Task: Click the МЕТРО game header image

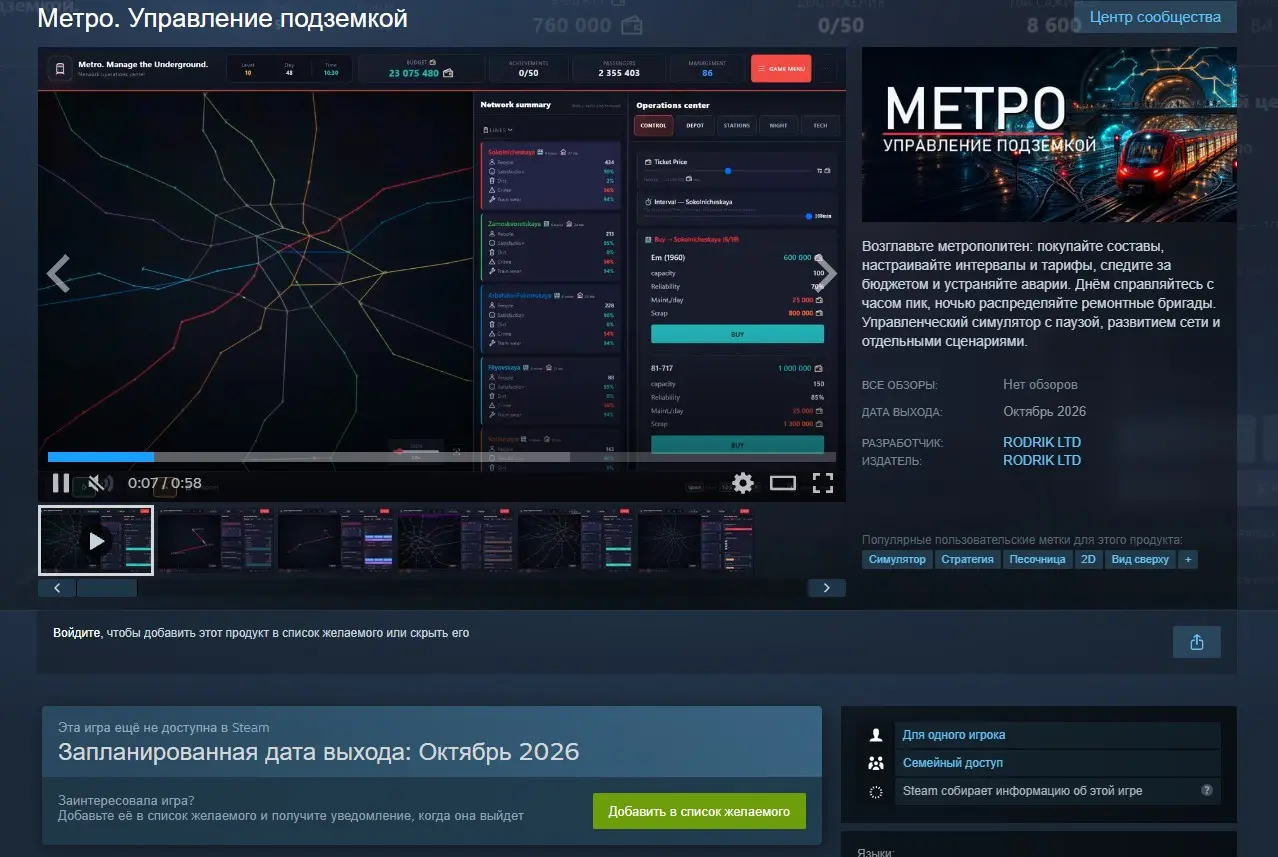Action: click(1049, 134)
